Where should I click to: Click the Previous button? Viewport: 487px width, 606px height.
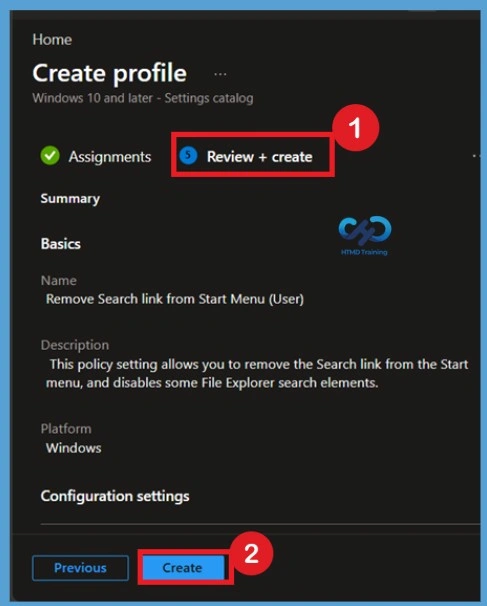(x=80, y=568)
